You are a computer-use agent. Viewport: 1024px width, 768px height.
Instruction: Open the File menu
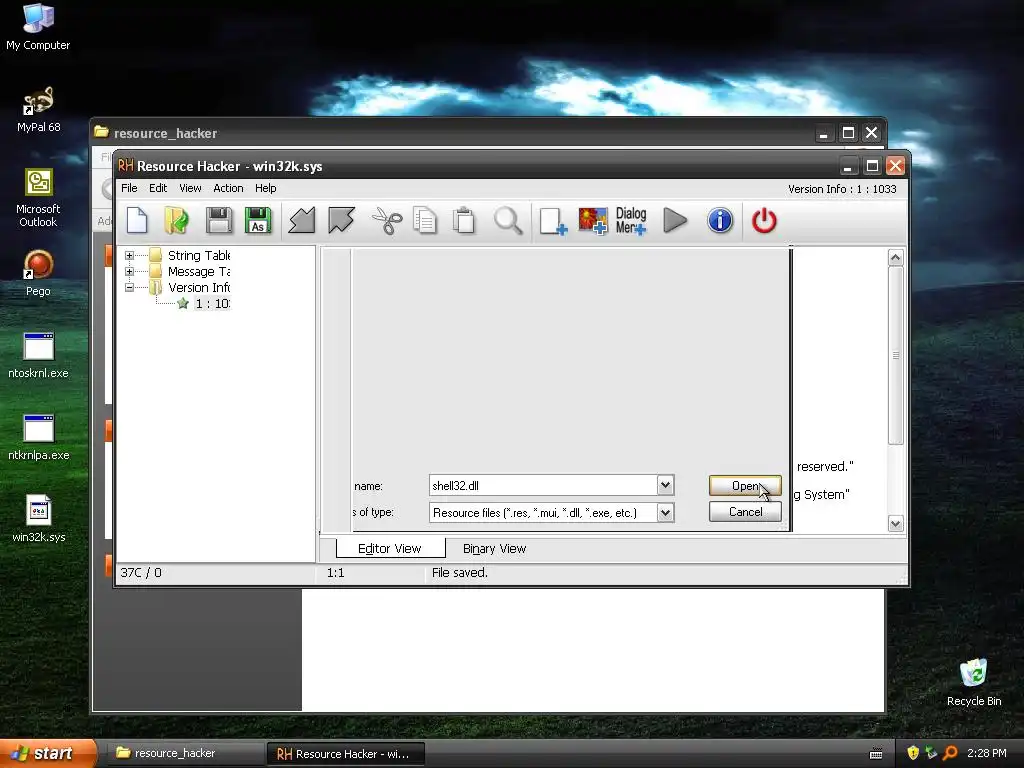point(129,188)
